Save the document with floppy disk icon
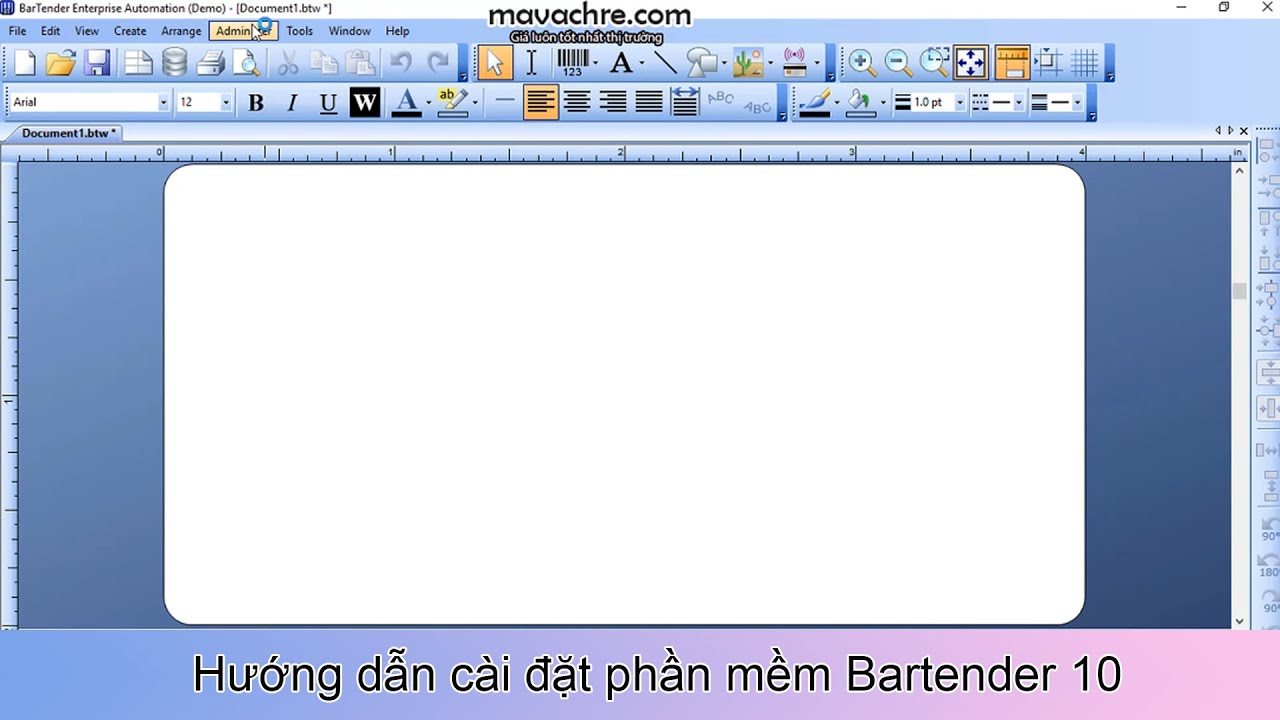 tap(97, 63)
